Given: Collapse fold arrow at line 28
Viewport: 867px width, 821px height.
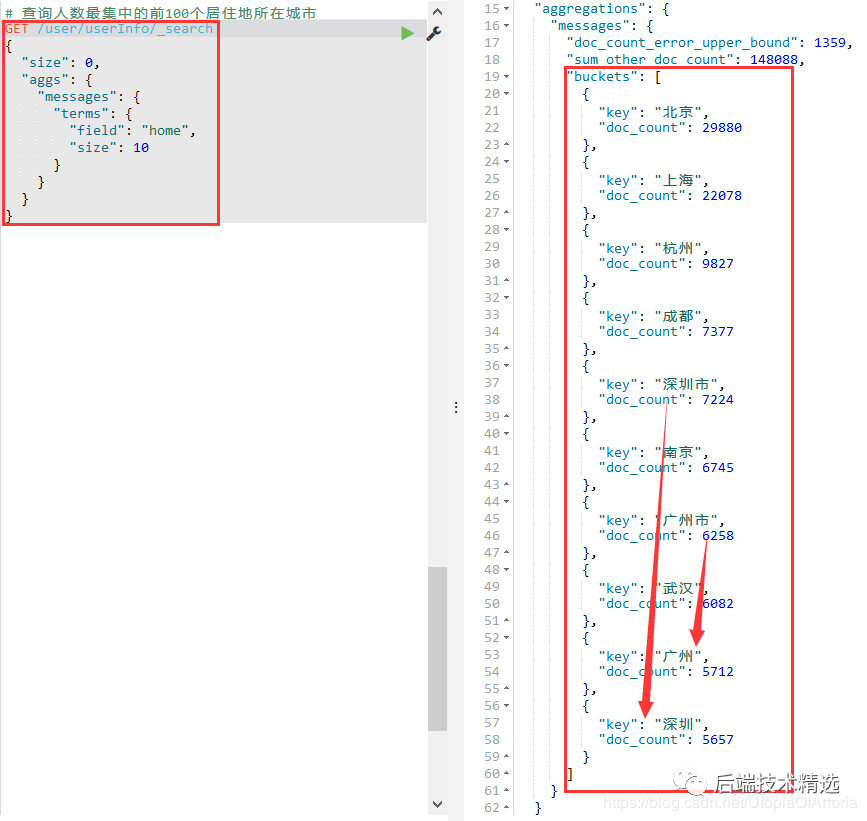Looking at the screenshot, I should 506,230.
